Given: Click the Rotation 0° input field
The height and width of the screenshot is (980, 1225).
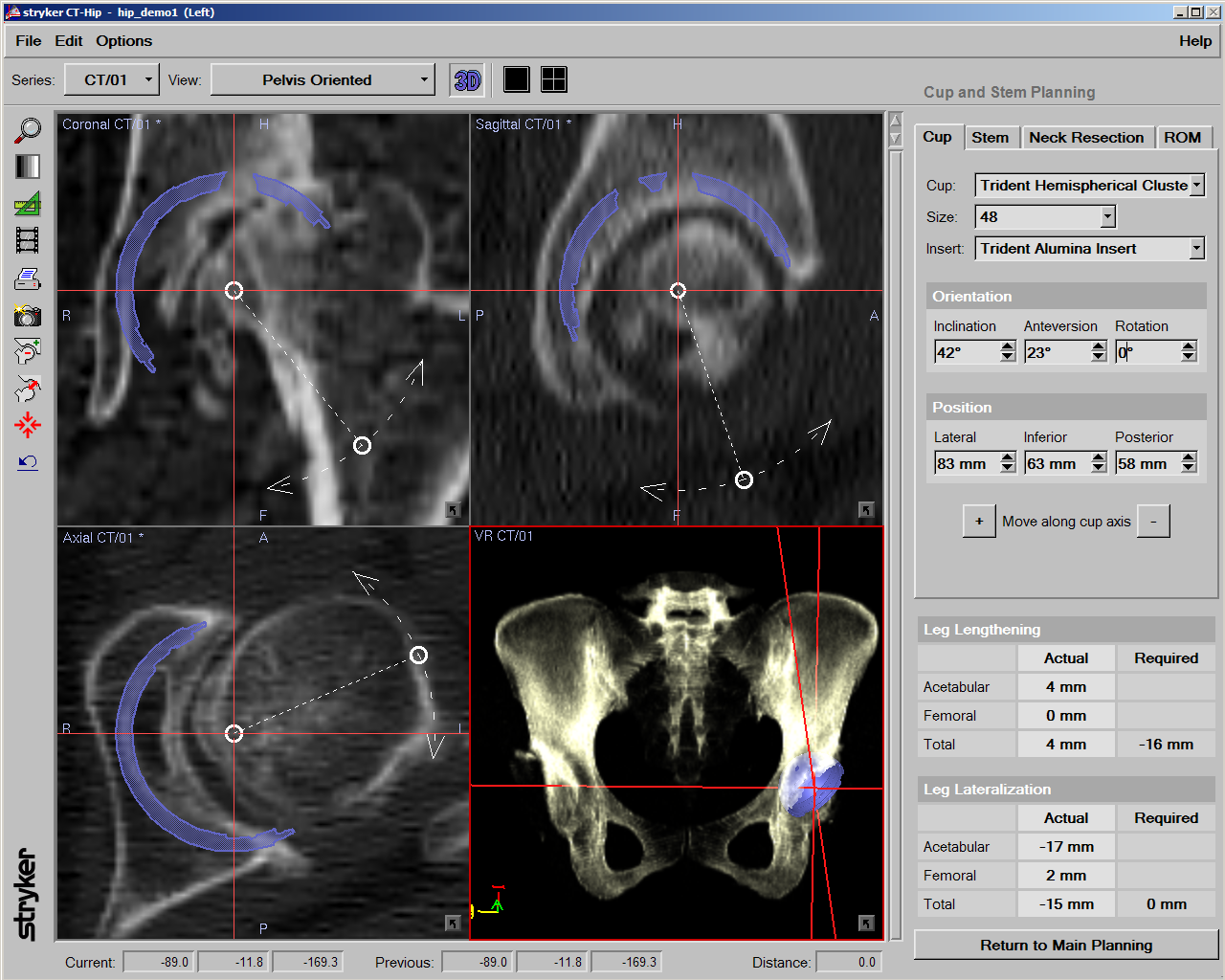Looking at the screenshot, I should (1148, 352).
